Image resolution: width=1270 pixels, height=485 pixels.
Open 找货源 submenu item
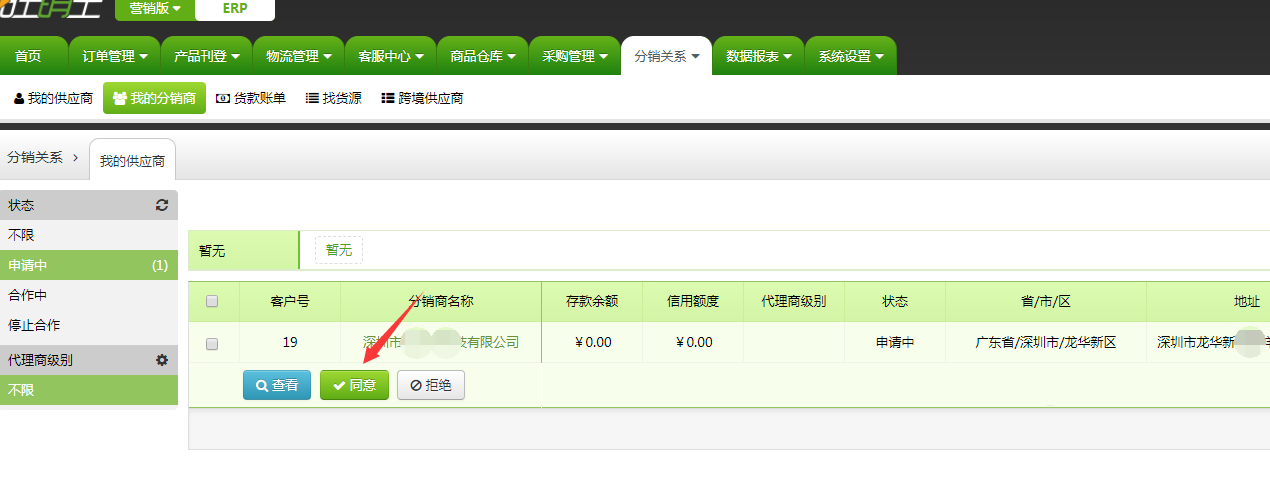[x=333, y=99]
